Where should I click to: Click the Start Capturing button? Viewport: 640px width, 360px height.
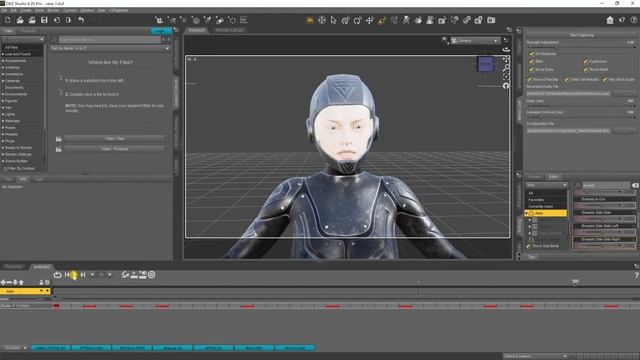582,35
